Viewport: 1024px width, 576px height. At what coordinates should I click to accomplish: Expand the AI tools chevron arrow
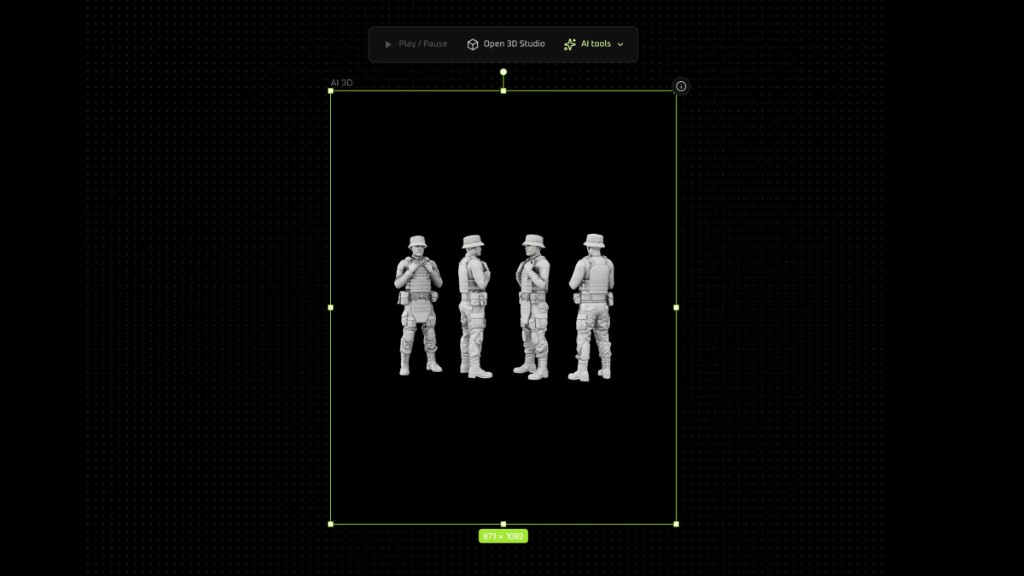(620, 44)
